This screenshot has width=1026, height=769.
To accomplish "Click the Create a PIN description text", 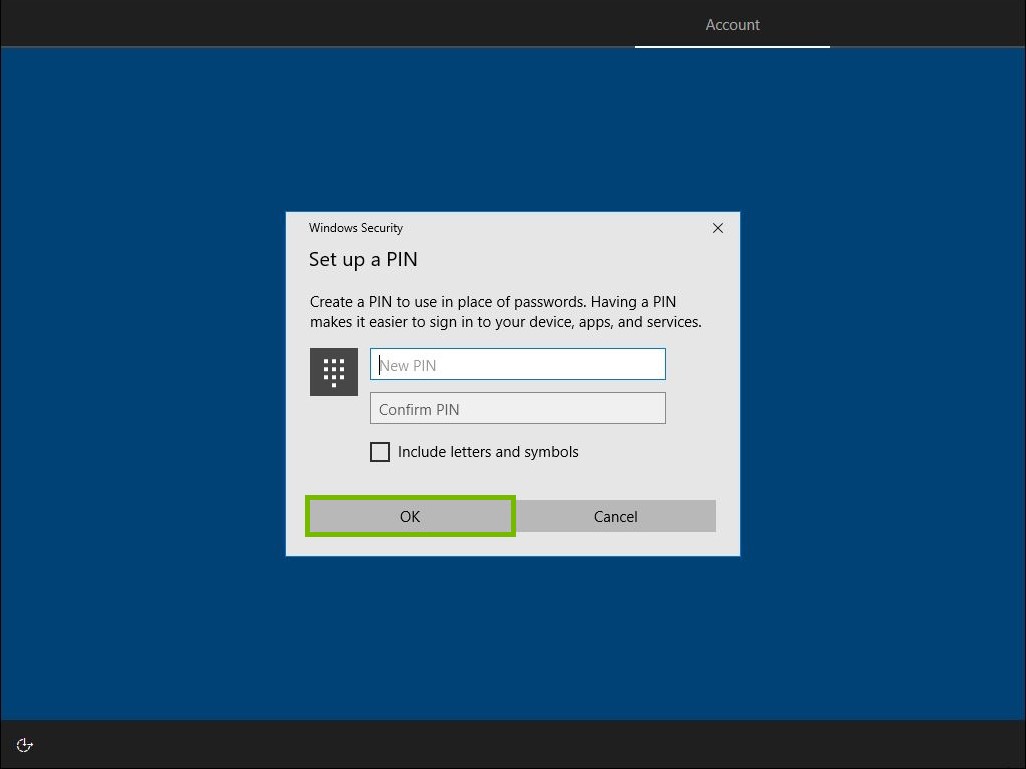I will (505, 312).
